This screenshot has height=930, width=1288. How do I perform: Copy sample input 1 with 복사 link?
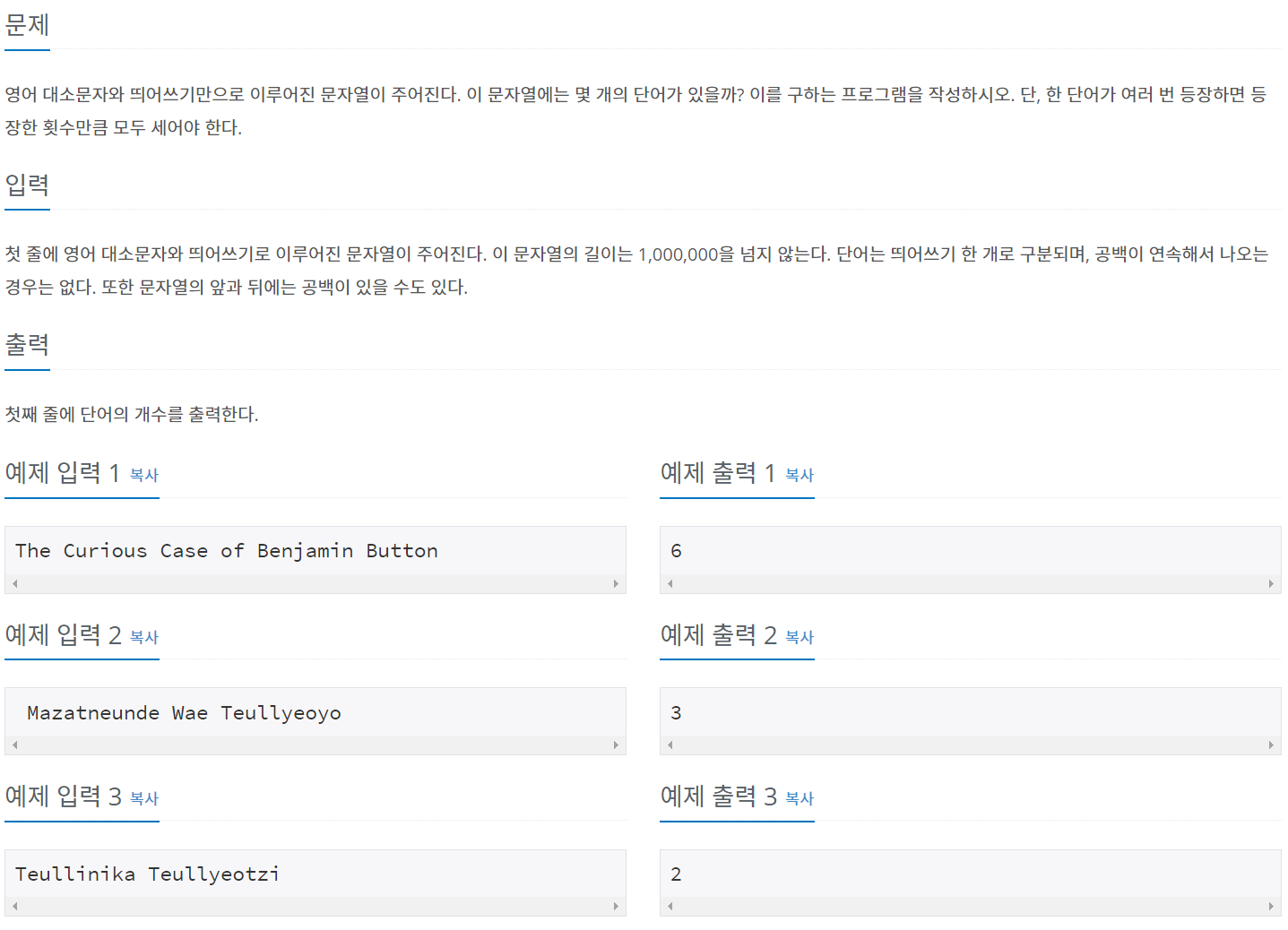pos(144,476)
